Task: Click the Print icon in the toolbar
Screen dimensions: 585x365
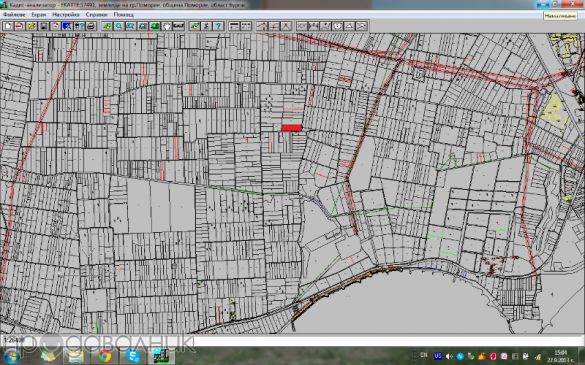Action: (x=91, y=26)
